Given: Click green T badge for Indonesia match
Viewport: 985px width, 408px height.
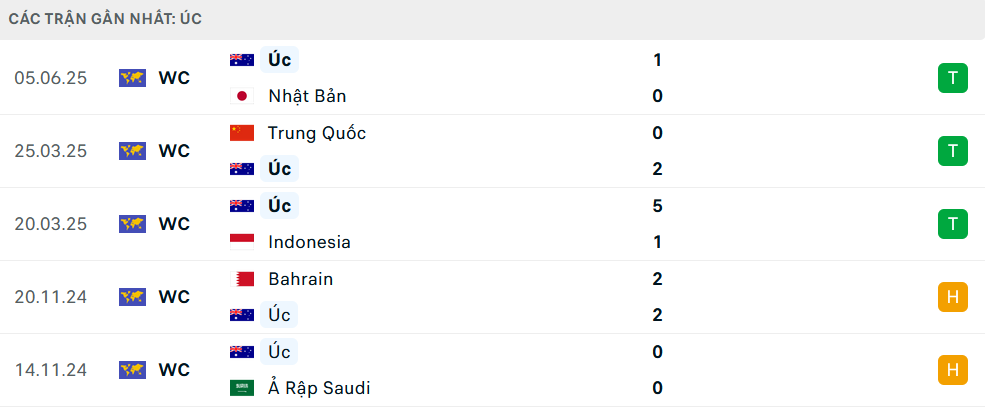Looking at the screenshot, I should (953, 224).
